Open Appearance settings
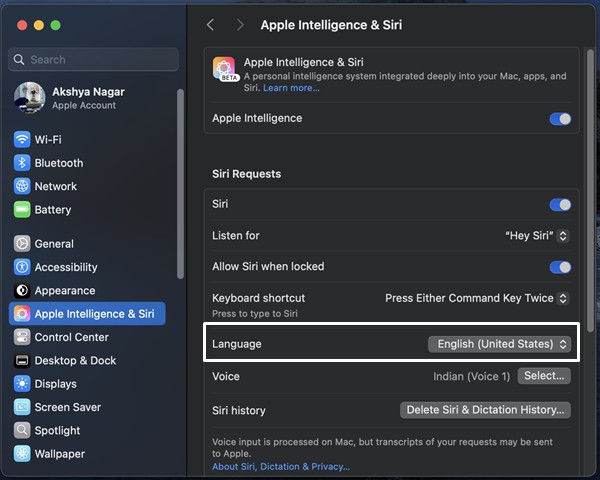Viewport: 600px width, 480px height. (87, 290)
